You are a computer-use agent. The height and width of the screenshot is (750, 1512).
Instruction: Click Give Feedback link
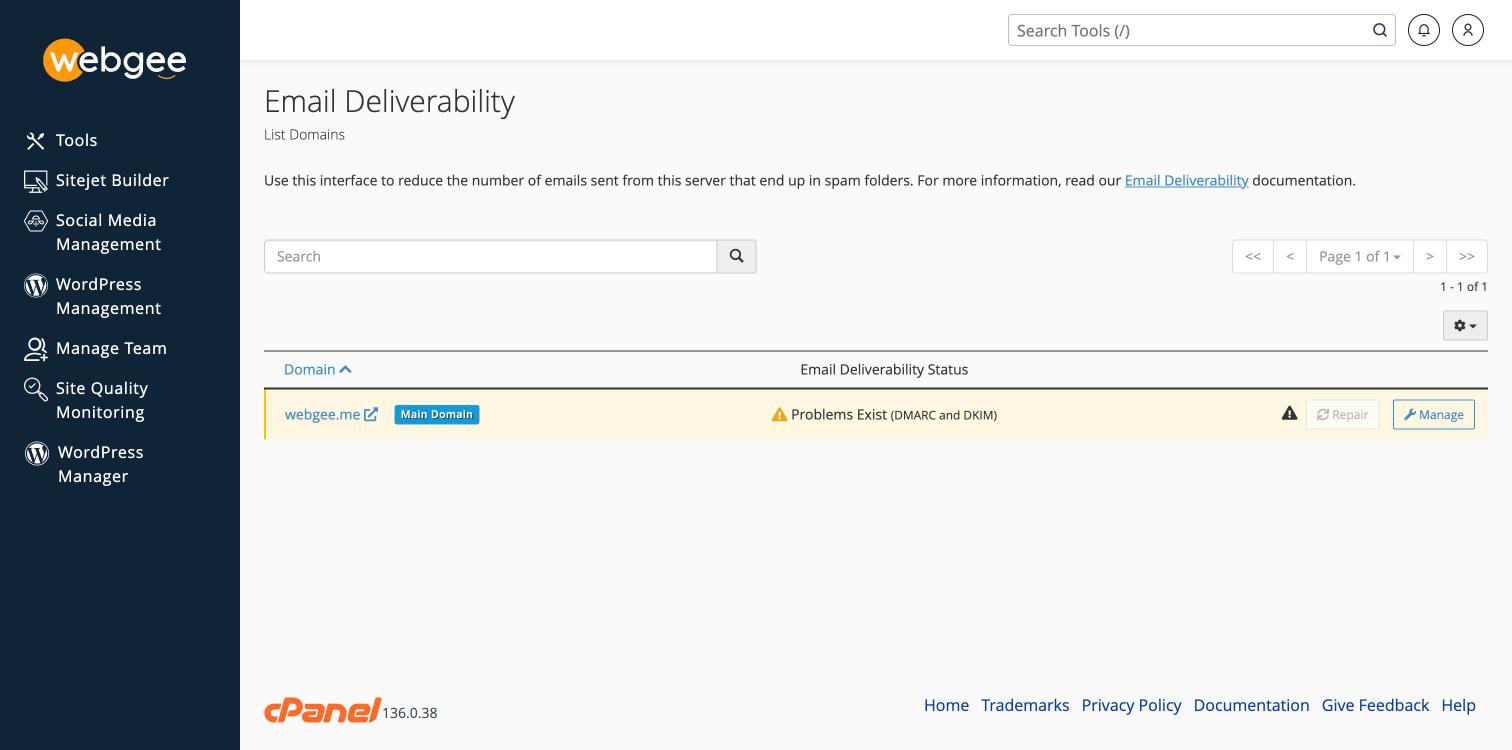coord(1375,705)
